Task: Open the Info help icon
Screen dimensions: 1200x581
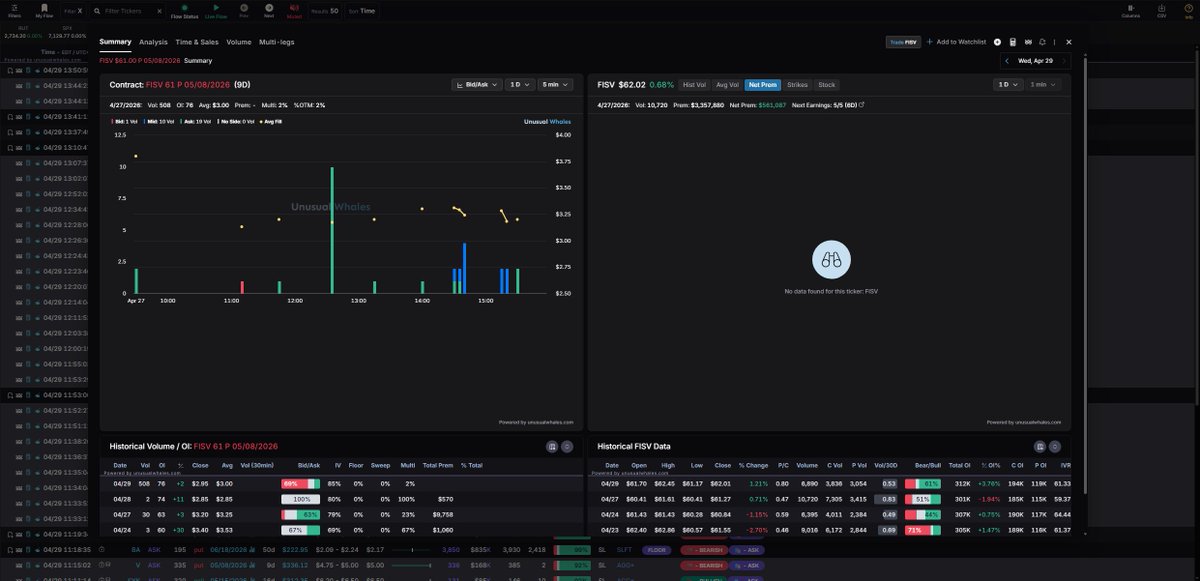Action: pos(1188,7)
